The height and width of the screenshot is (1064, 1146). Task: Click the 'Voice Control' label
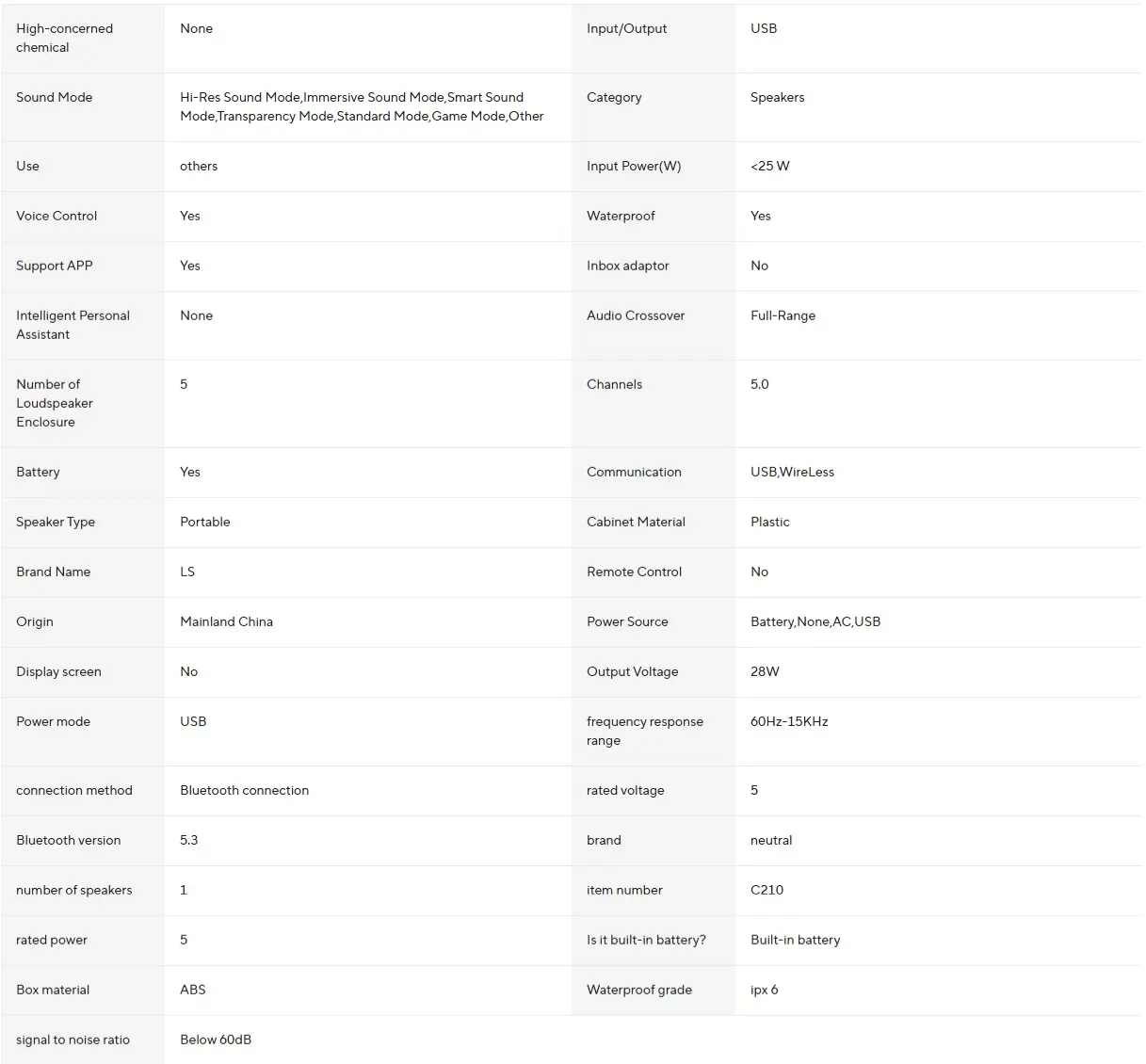(x=56, y=216)
